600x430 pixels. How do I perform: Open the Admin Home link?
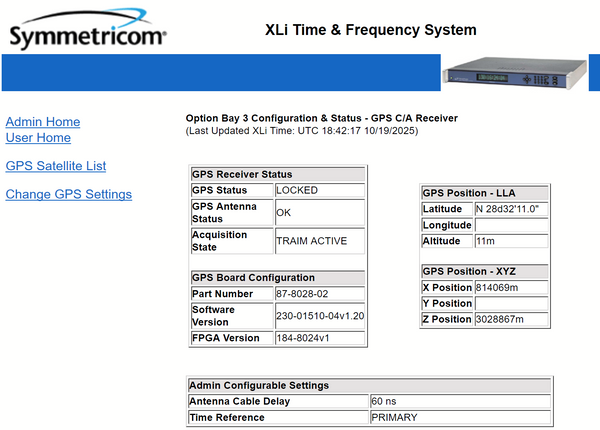coord(43,122)
